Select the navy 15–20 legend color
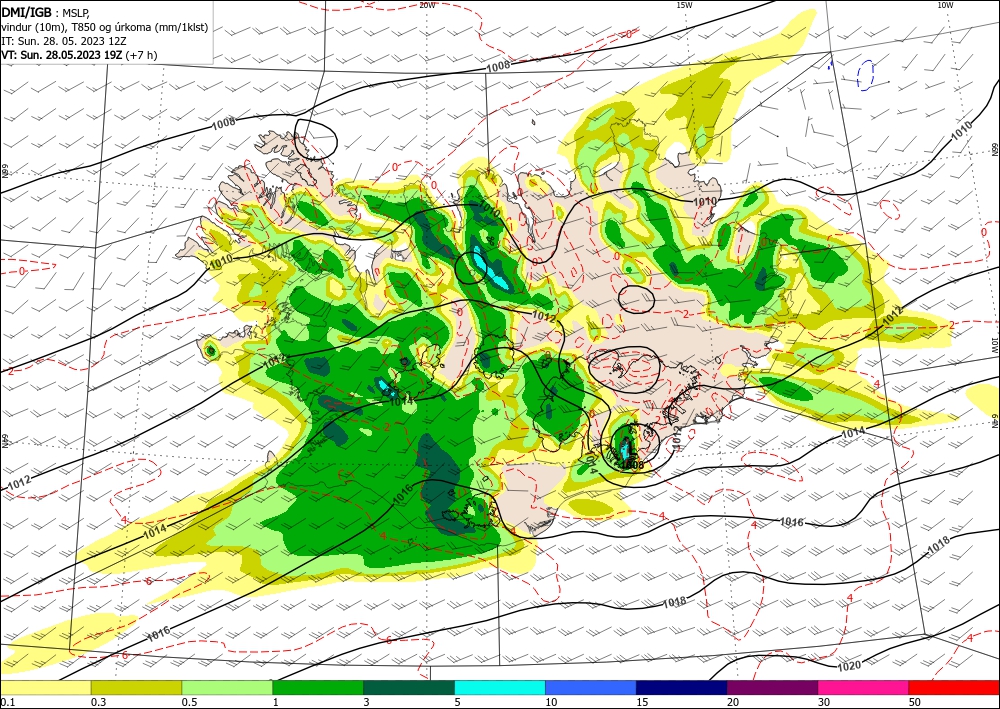The height and width of the screenshot is (709, 1000). (682, 687)
